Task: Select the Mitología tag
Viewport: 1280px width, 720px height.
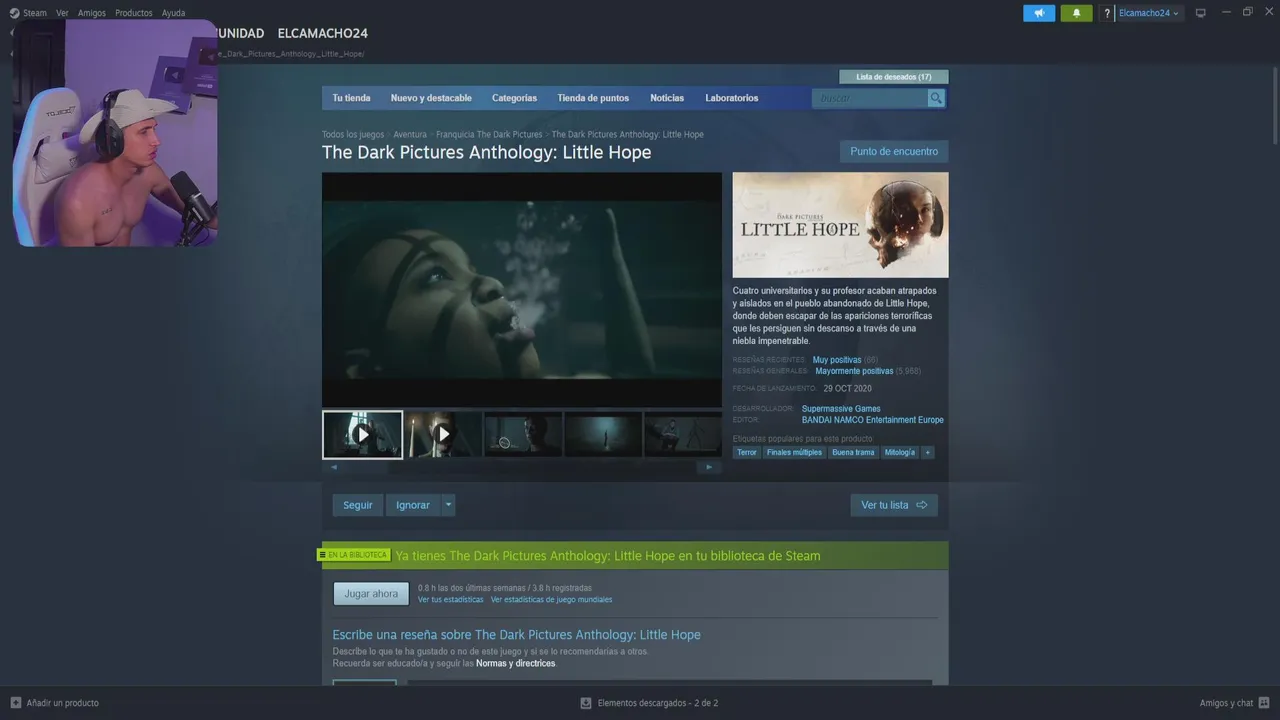Action: pyautogui.click(x=900, y=452)
